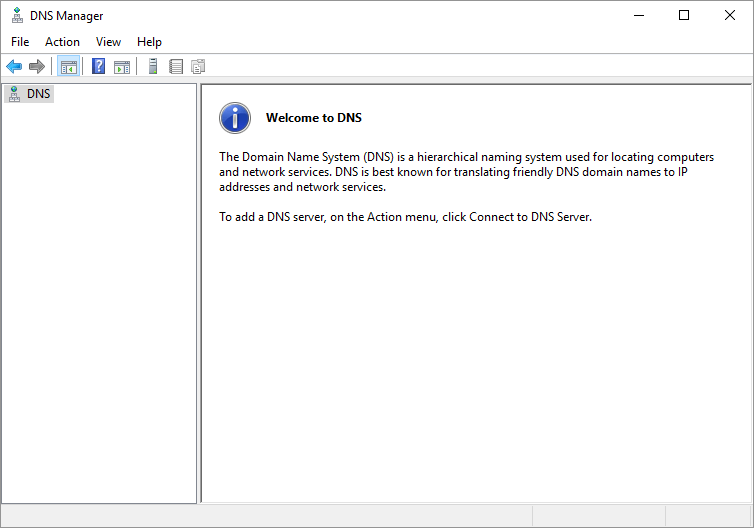Click the list view toolbar icon

(176, 66)
